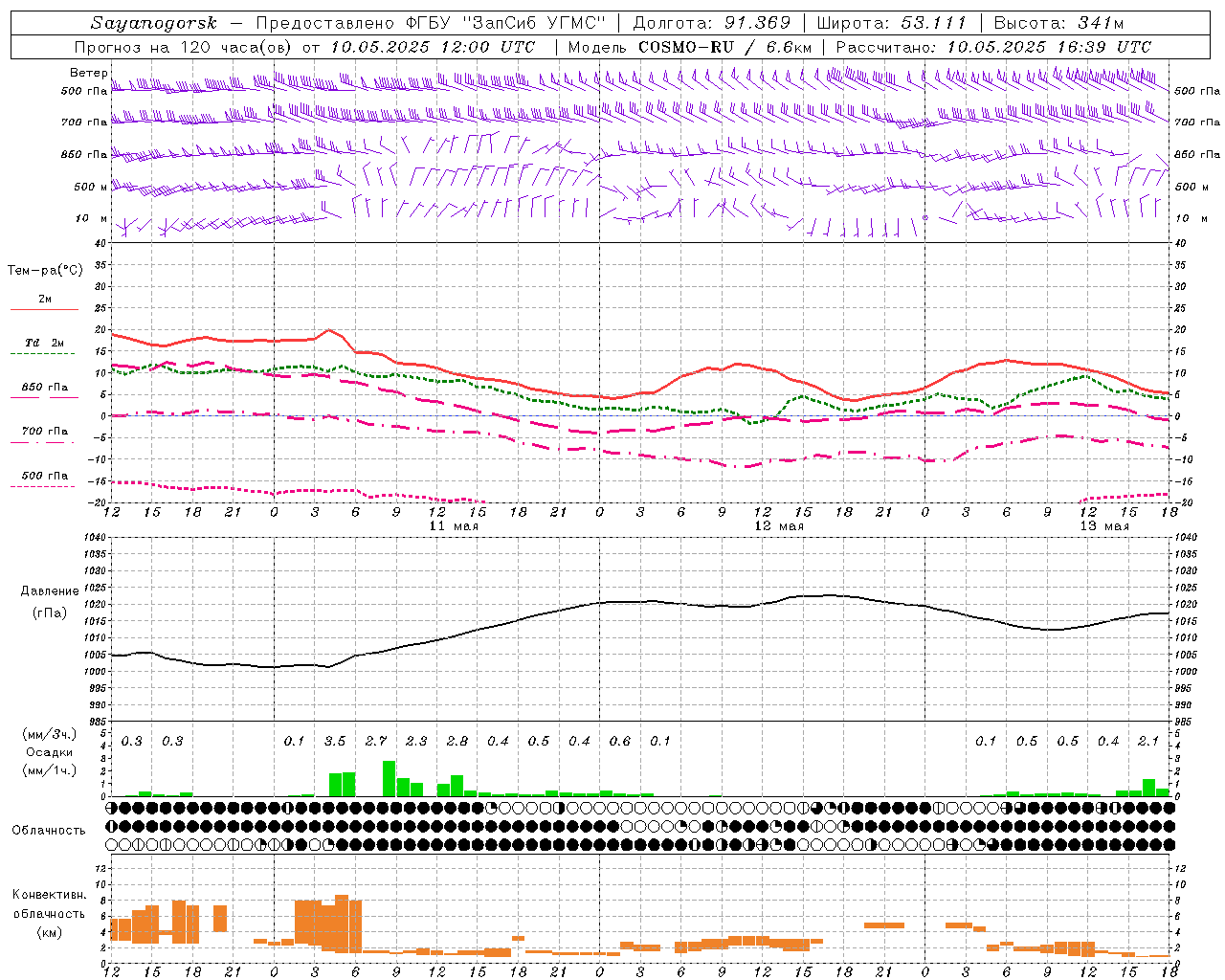Click the "Модель COSMO-RU / 6.6км" text
Image resolution: width=1225 pixels, height=980 pixels.
(x=690, y=47)
